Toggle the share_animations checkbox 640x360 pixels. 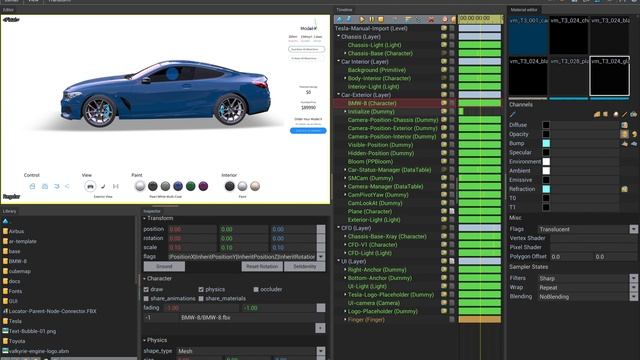tap(146, 299)
